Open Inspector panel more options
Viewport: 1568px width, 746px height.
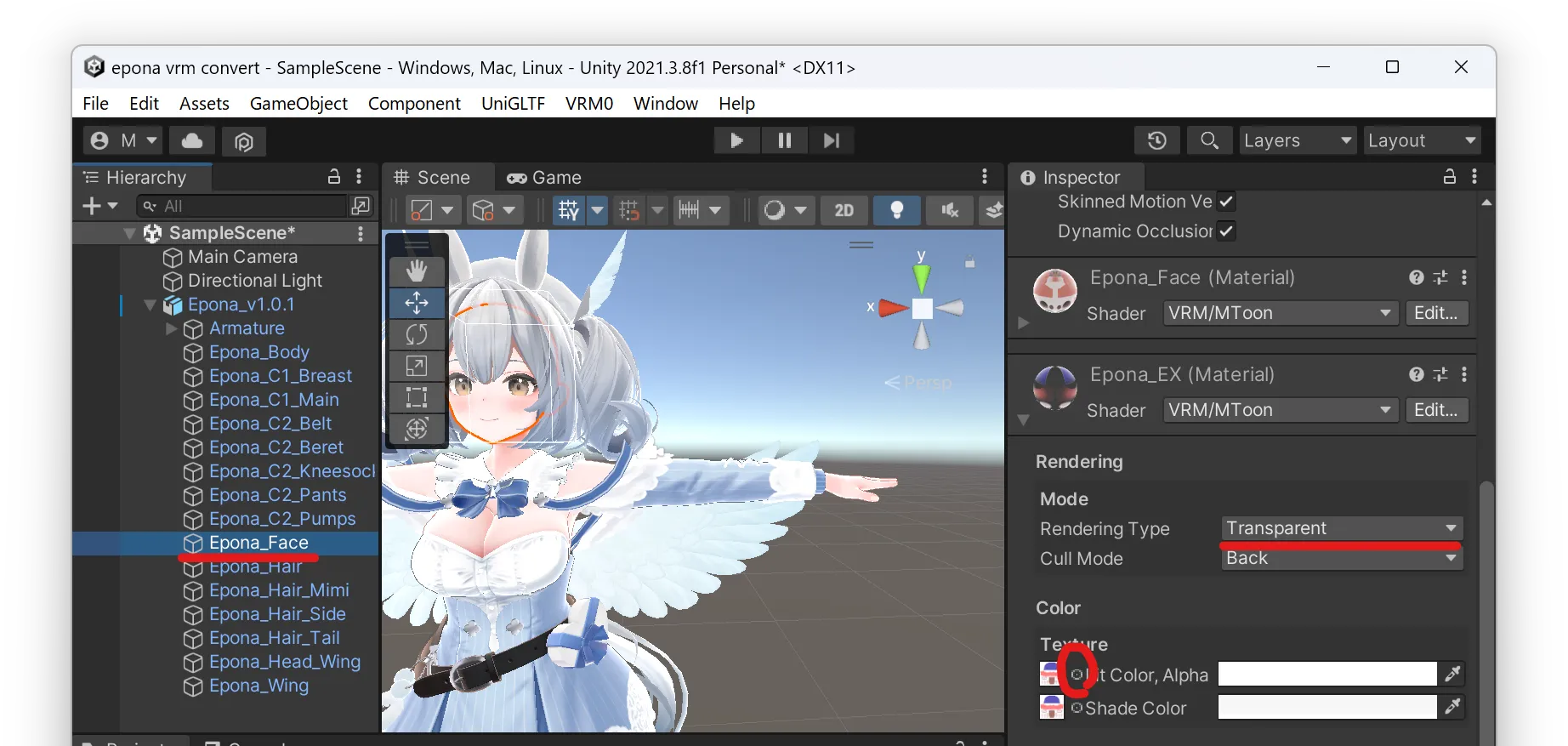1474,176
